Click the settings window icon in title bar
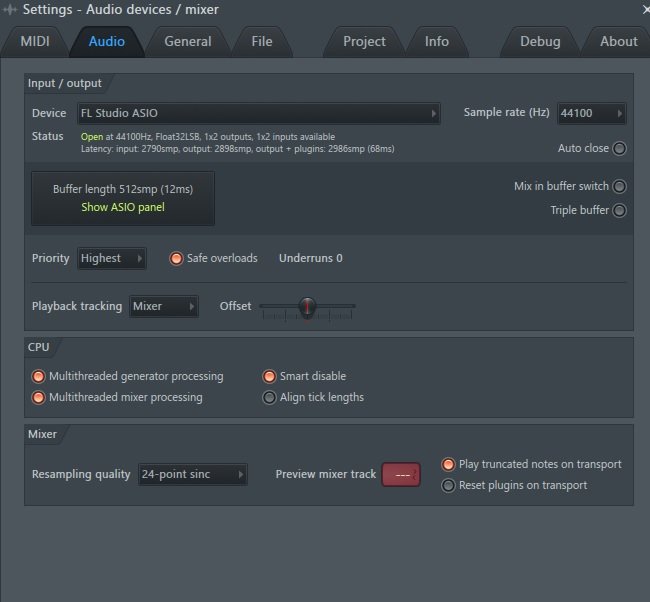 pos(10,9)
